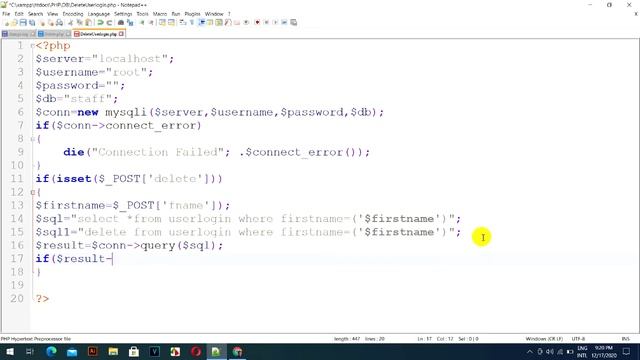Switch to the DeleteUserlogin.php tab

98,34
